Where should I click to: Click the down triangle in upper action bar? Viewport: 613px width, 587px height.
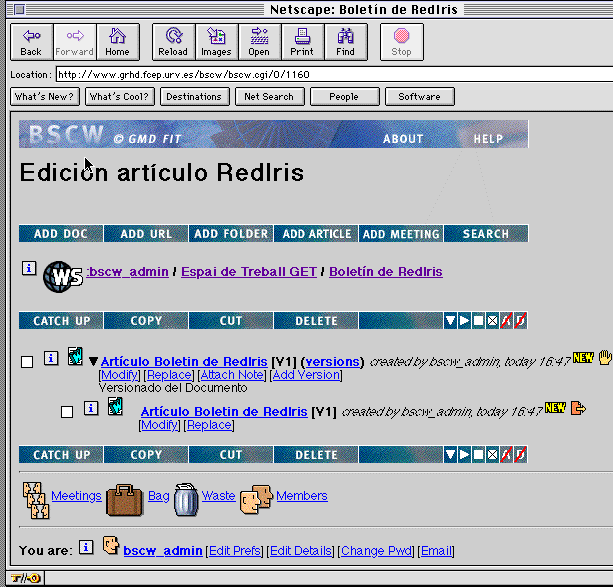(451, 320)
